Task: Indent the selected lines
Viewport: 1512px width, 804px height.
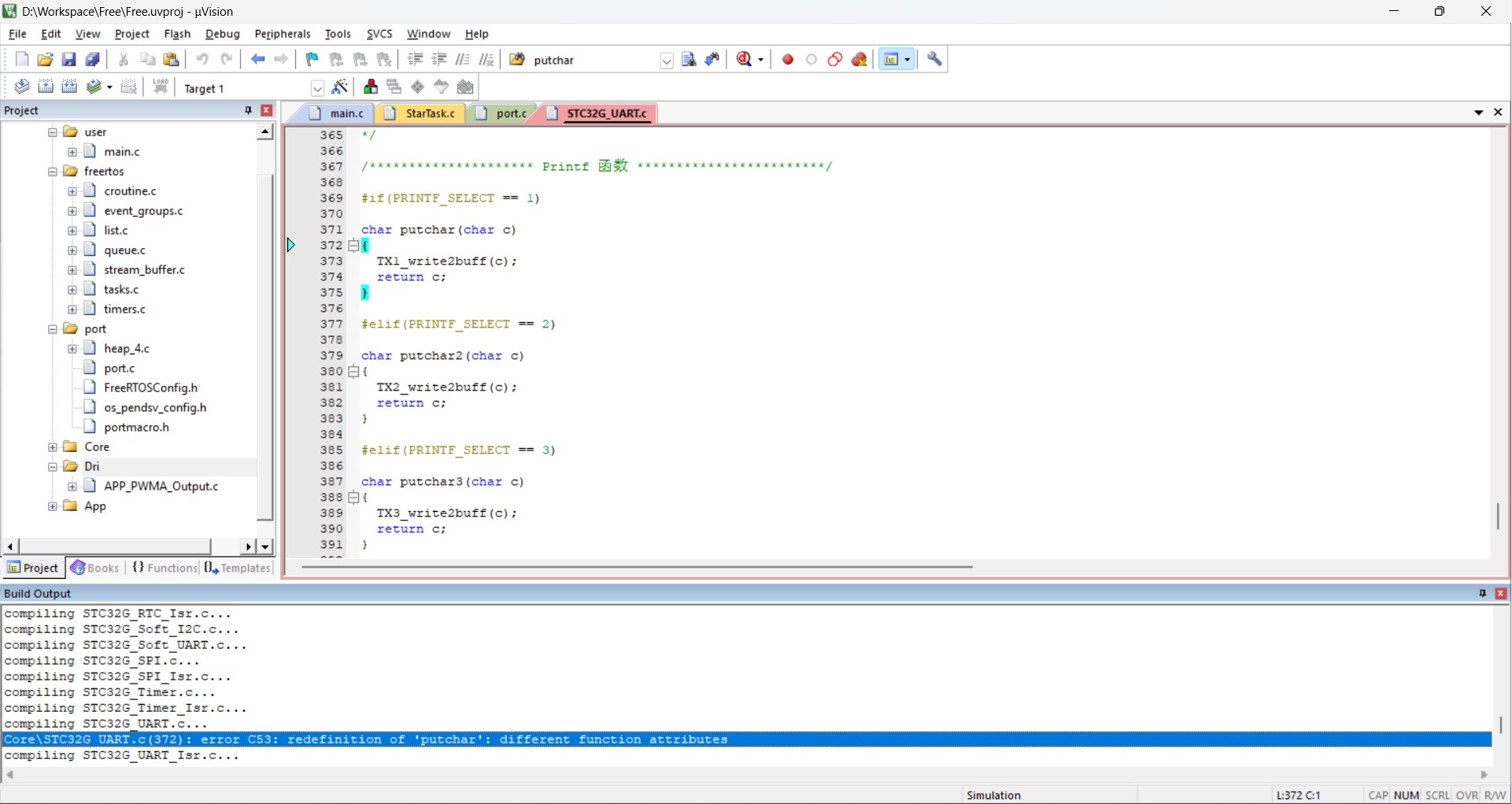Action: [x=416, y=60]
